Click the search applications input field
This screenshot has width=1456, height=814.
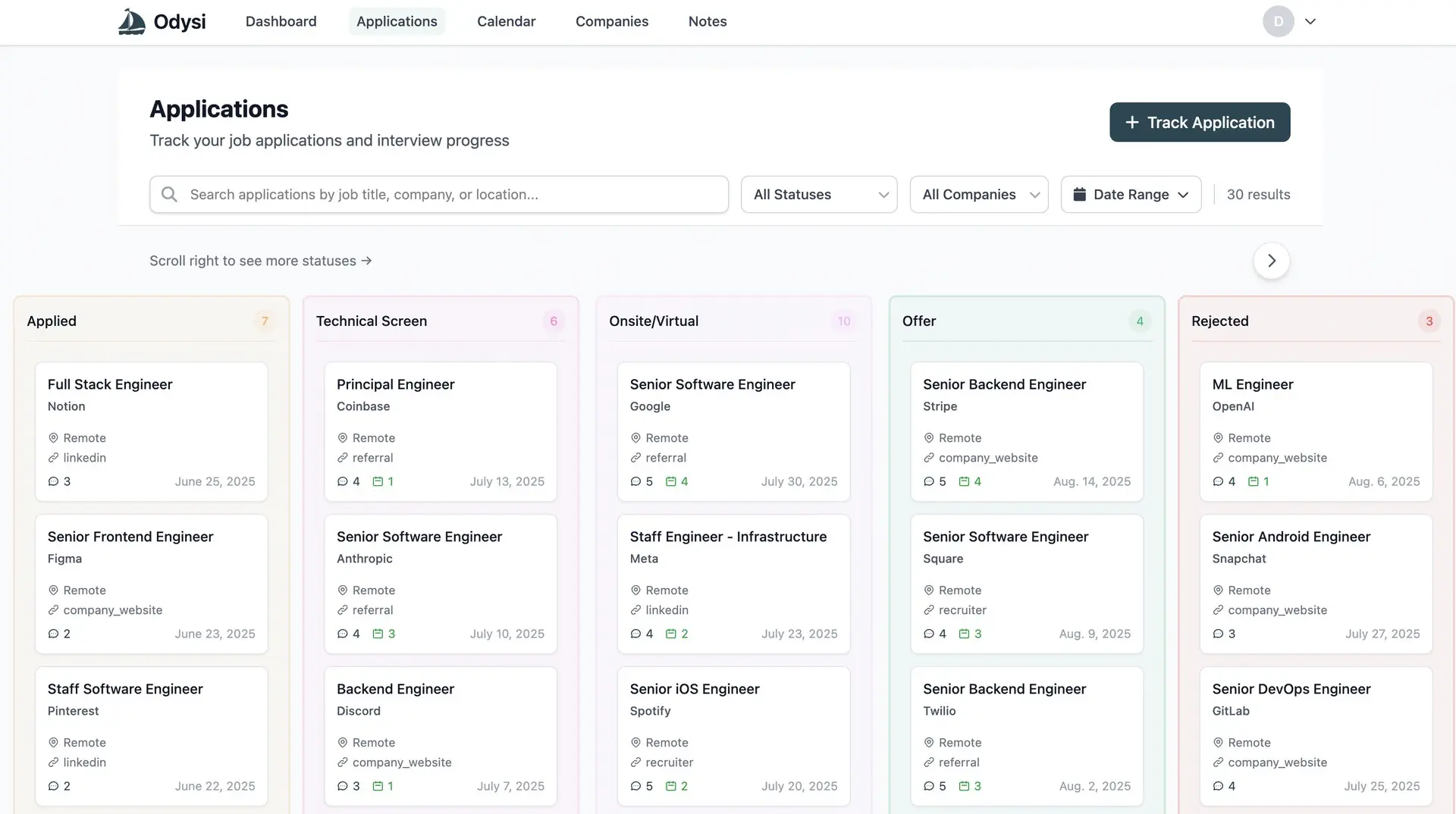coord(439,194)
